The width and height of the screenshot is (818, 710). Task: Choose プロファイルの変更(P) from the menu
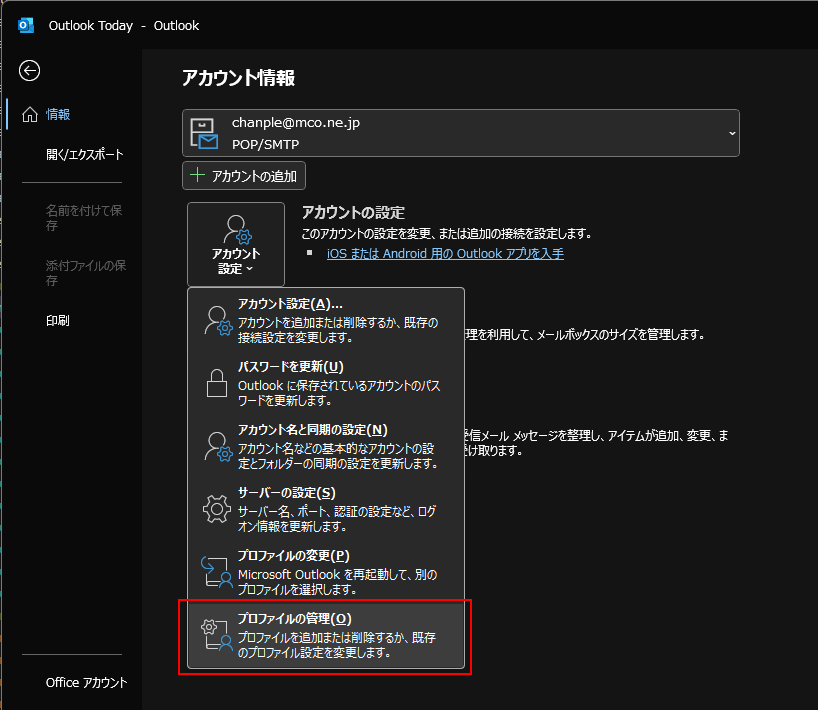tap(326, 572)
